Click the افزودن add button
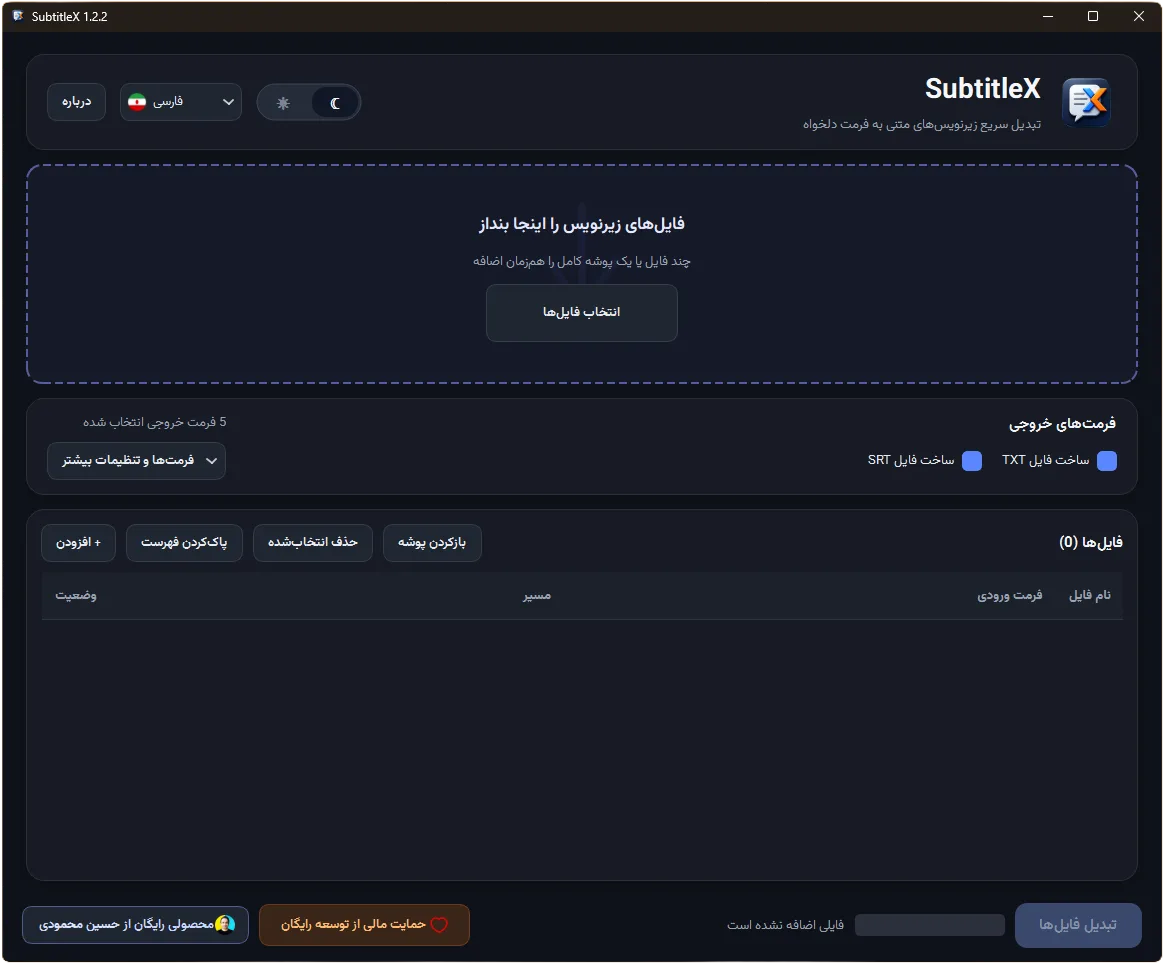The height and width of the screenshot is (963, 1163). [x=79, y=542]
